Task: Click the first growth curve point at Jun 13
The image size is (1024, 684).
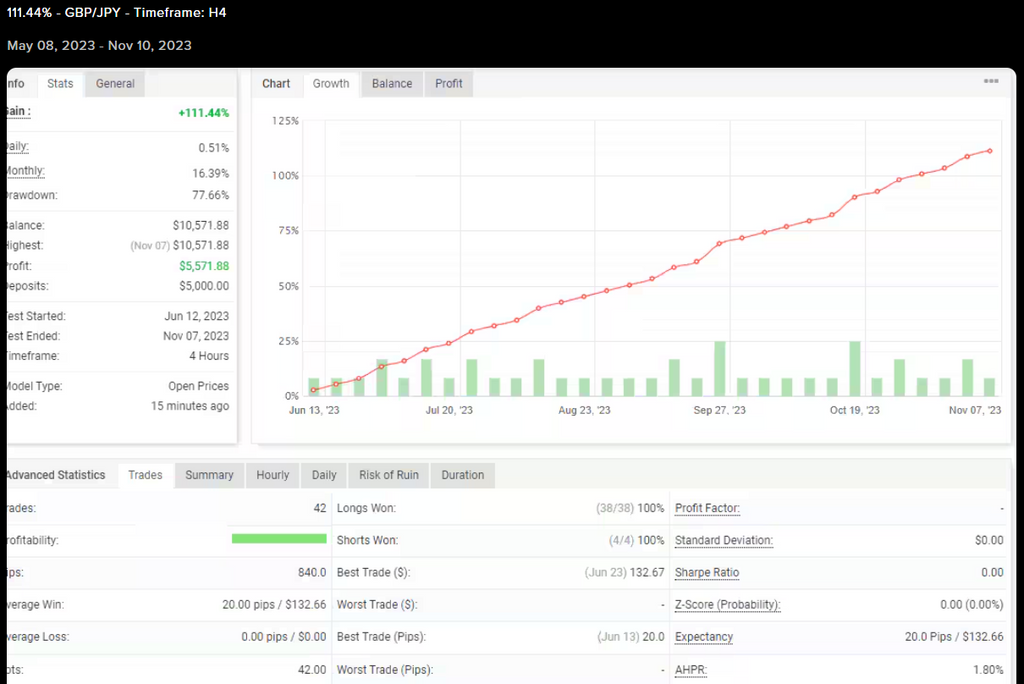Action: tap(314, 390)
